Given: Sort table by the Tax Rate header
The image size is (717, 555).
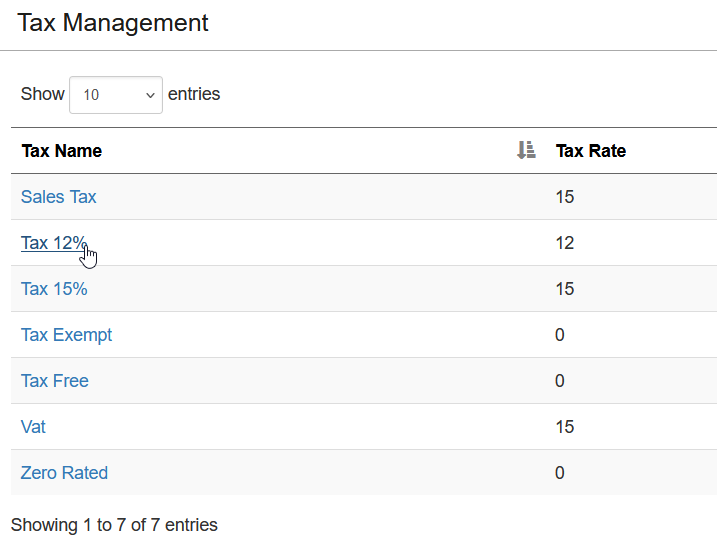Looking at the screenshot, I should 590,151.
